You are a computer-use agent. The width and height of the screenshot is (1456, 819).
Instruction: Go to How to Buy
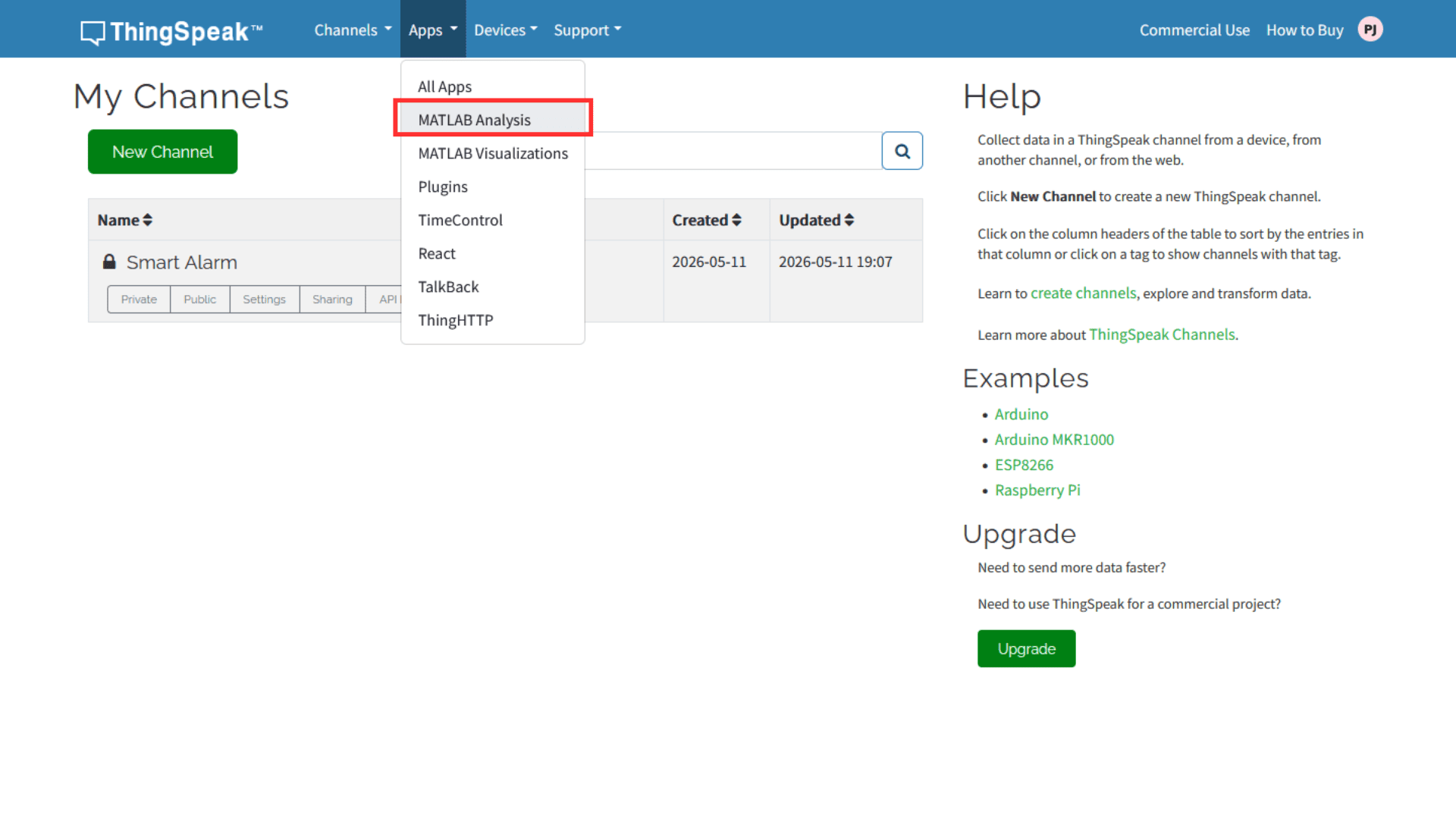pyautogui.click(x=1304, y=30)
